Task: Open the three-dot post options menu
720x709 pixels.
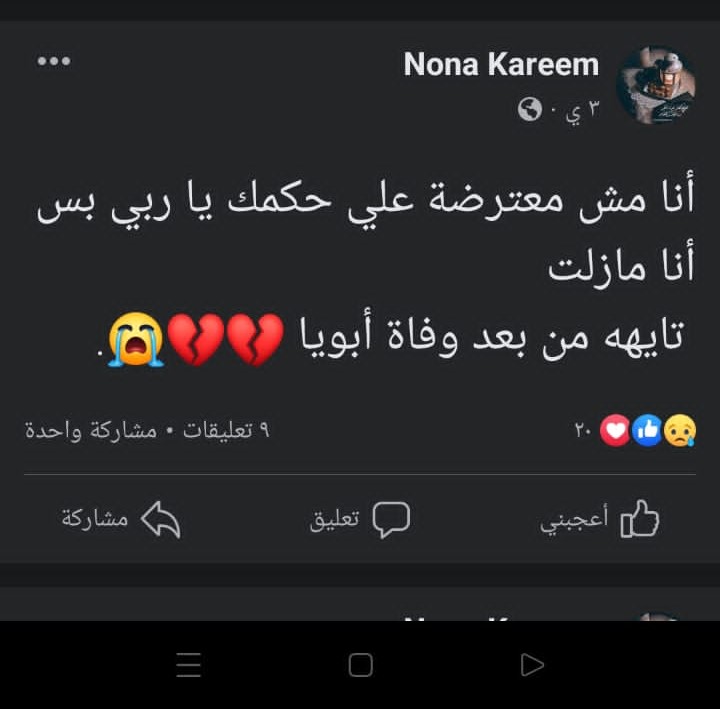Action: pyautogui.click(x=54, y=61)
